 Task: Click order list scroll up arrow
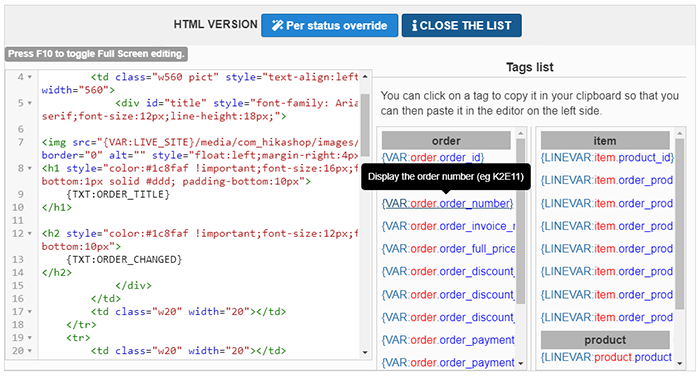click(x=521, y=134)
